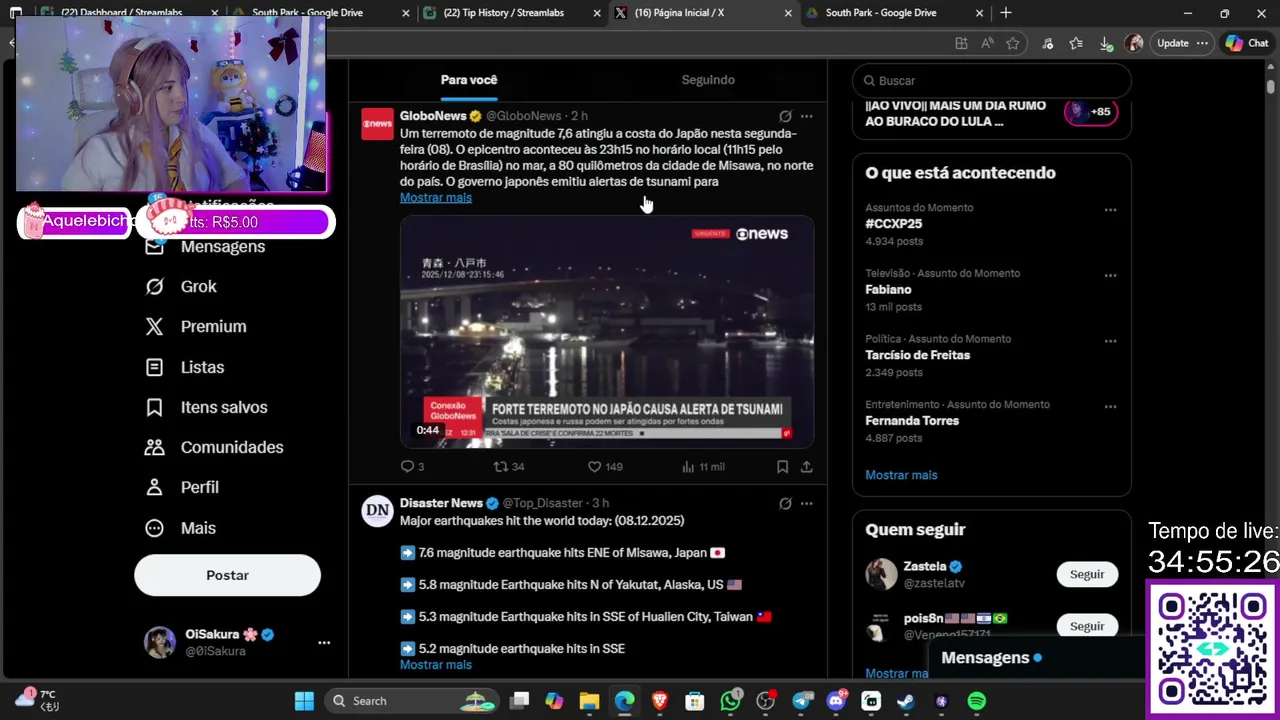Click Grok icon on GloboNews post

click(785, 116)
